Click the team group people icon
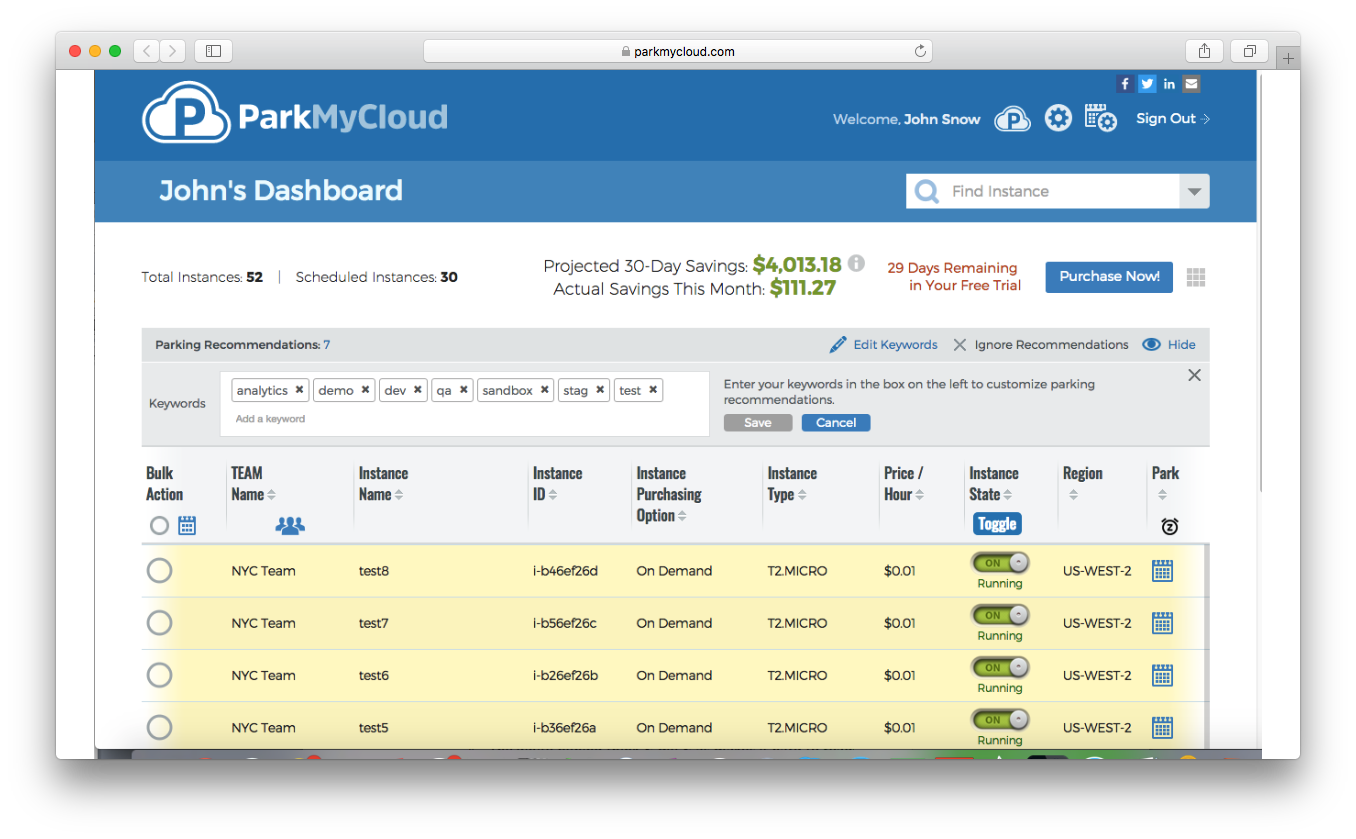1356x839 pixels. point(290,525)
